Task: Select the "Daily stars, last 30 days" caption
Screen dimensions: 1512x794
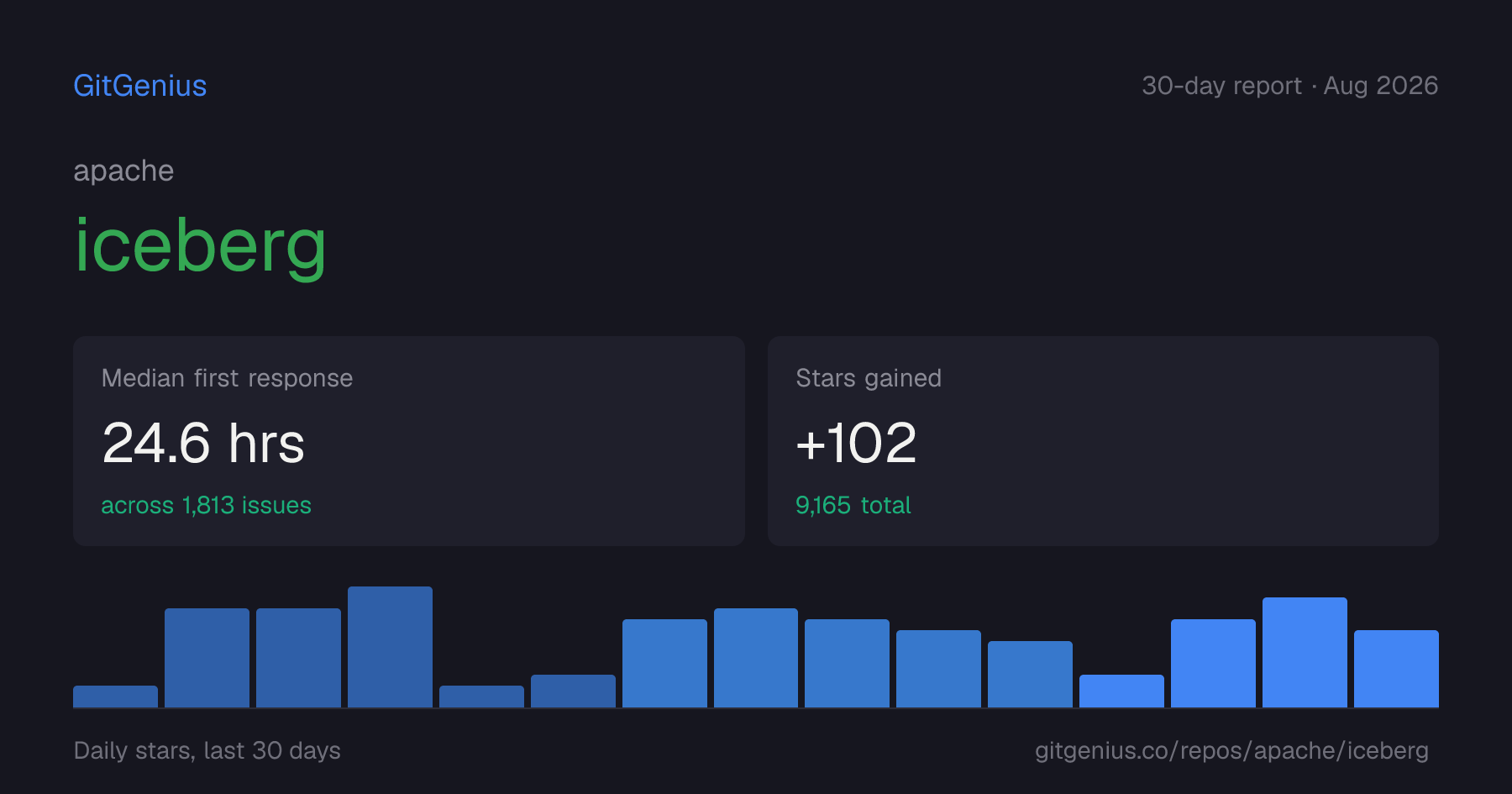Action: tap(207, 750)
